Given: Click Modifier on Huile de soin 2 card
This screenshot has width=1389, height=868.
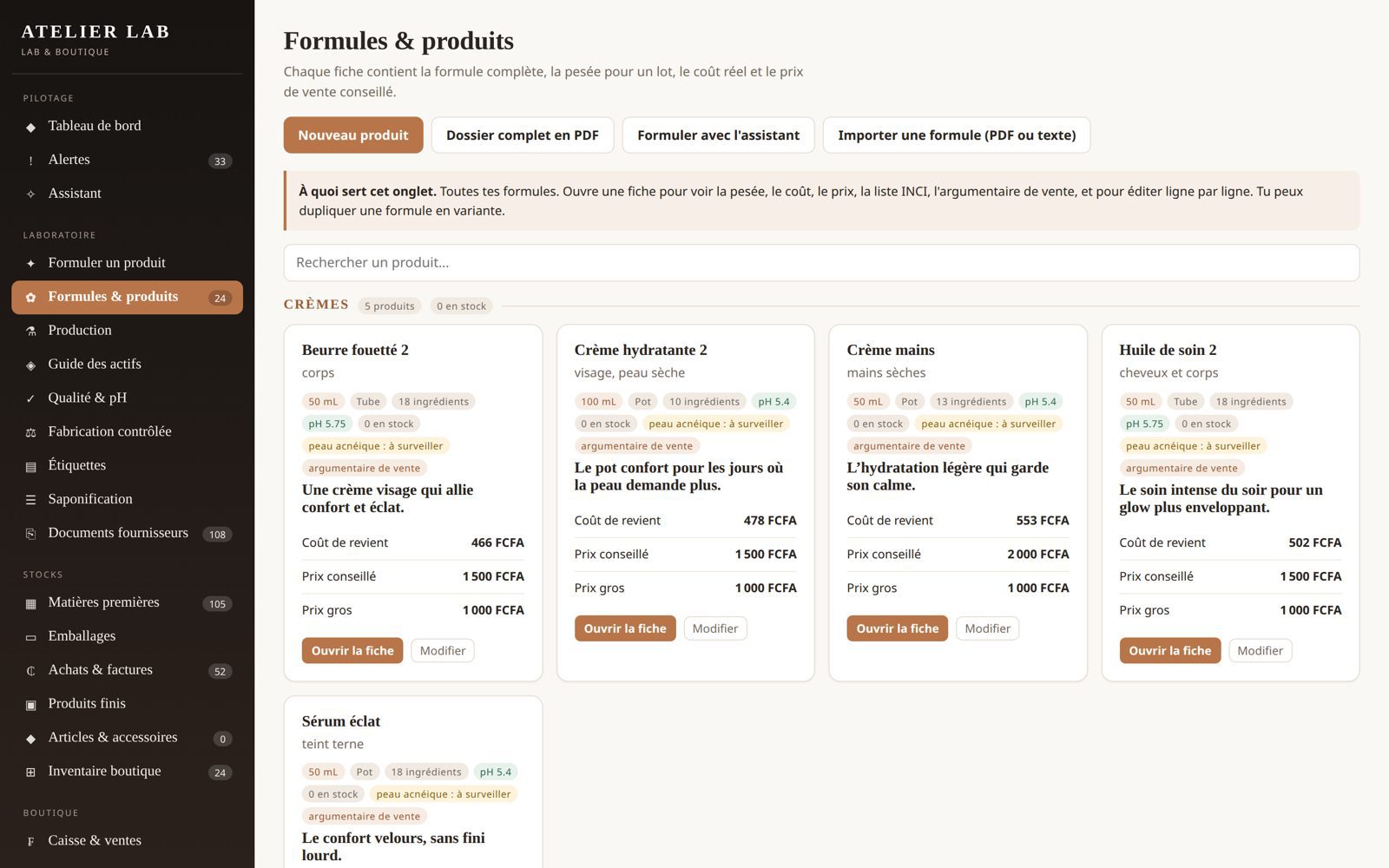Looking at the screenshot, I should coord(1261,651).
